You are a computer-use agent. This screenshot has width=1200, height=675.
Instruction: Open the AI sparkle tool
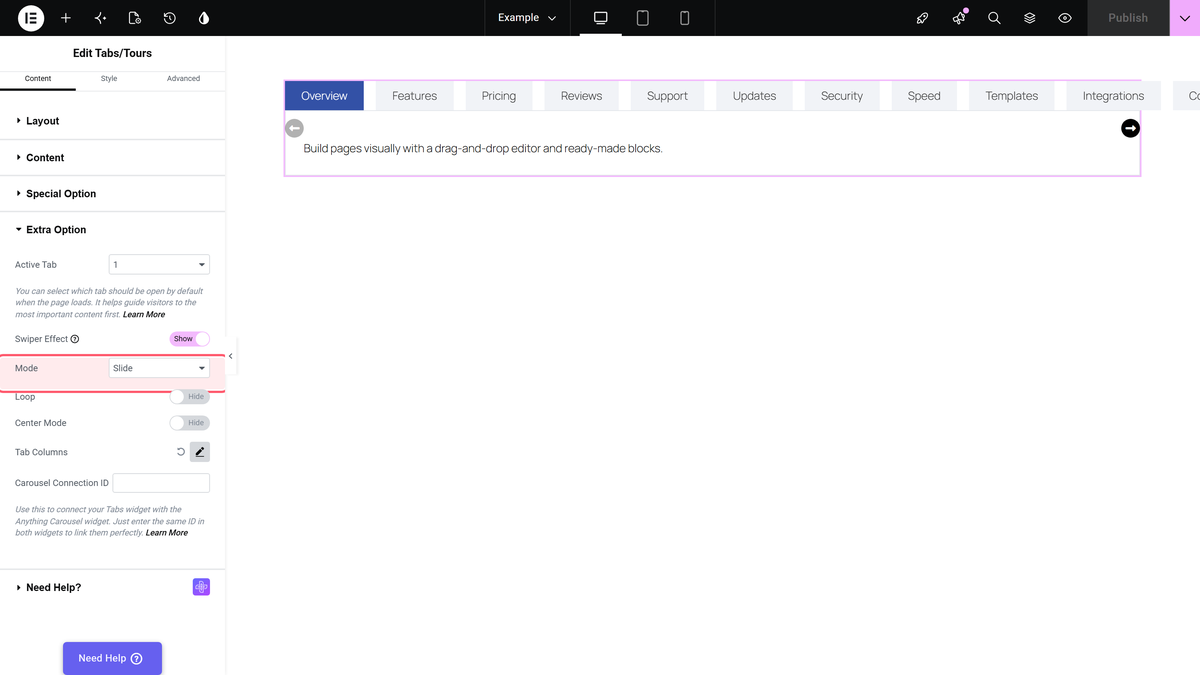[100, 18]
